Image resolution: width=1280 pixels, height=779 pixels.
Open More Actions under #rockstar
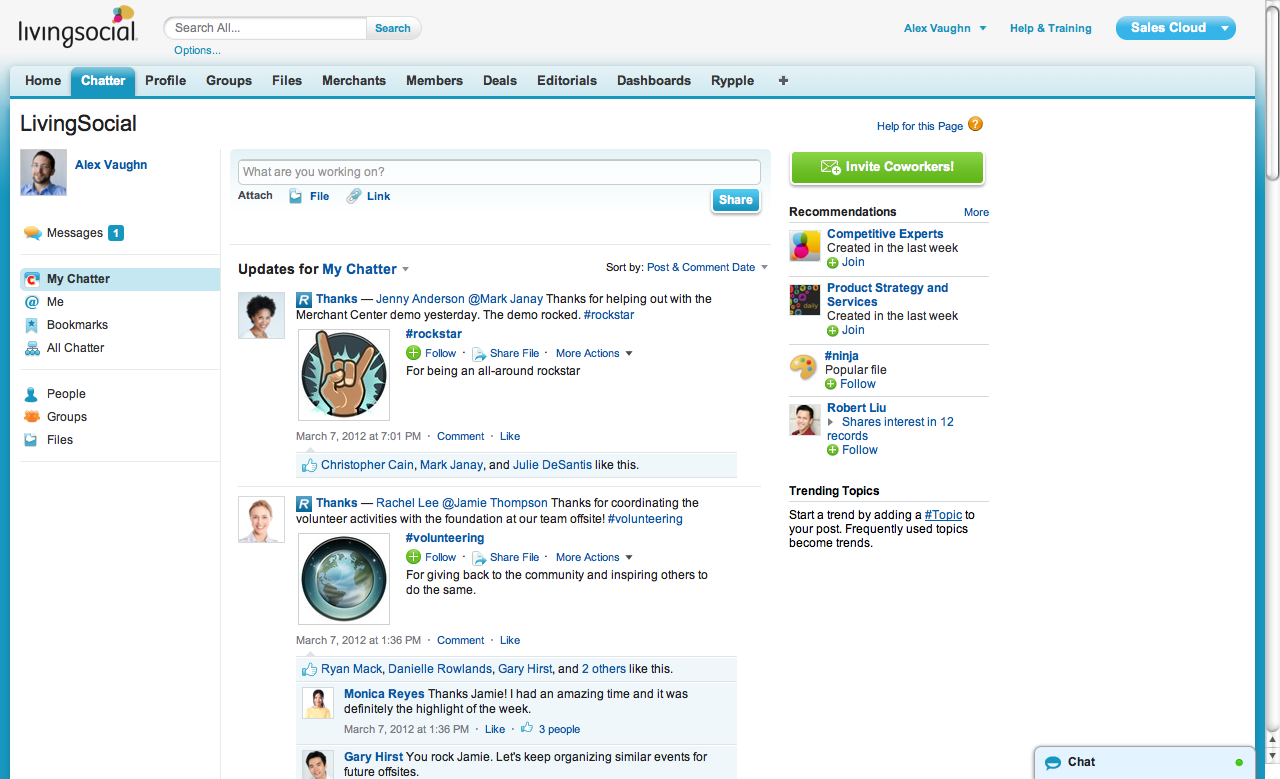[594, 353]
